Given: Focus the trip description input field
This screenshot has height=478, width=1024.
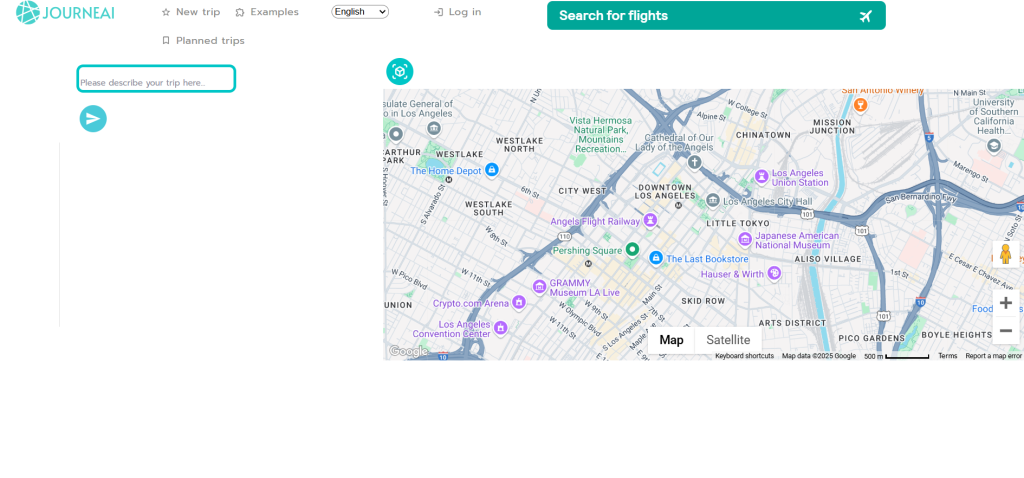Looking at the screenshot, I should [156, 79].
